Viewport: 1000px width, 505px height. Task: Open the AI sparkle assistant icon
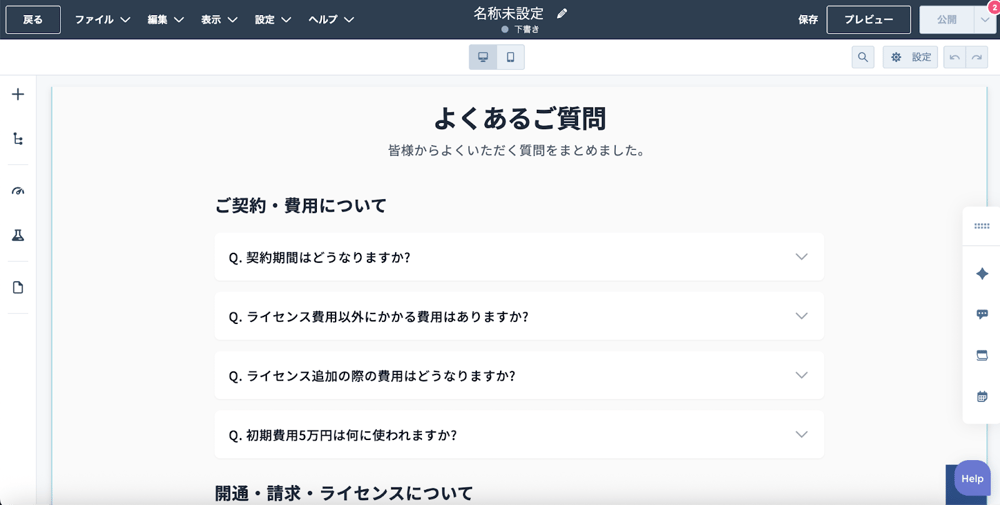[982, 274]
